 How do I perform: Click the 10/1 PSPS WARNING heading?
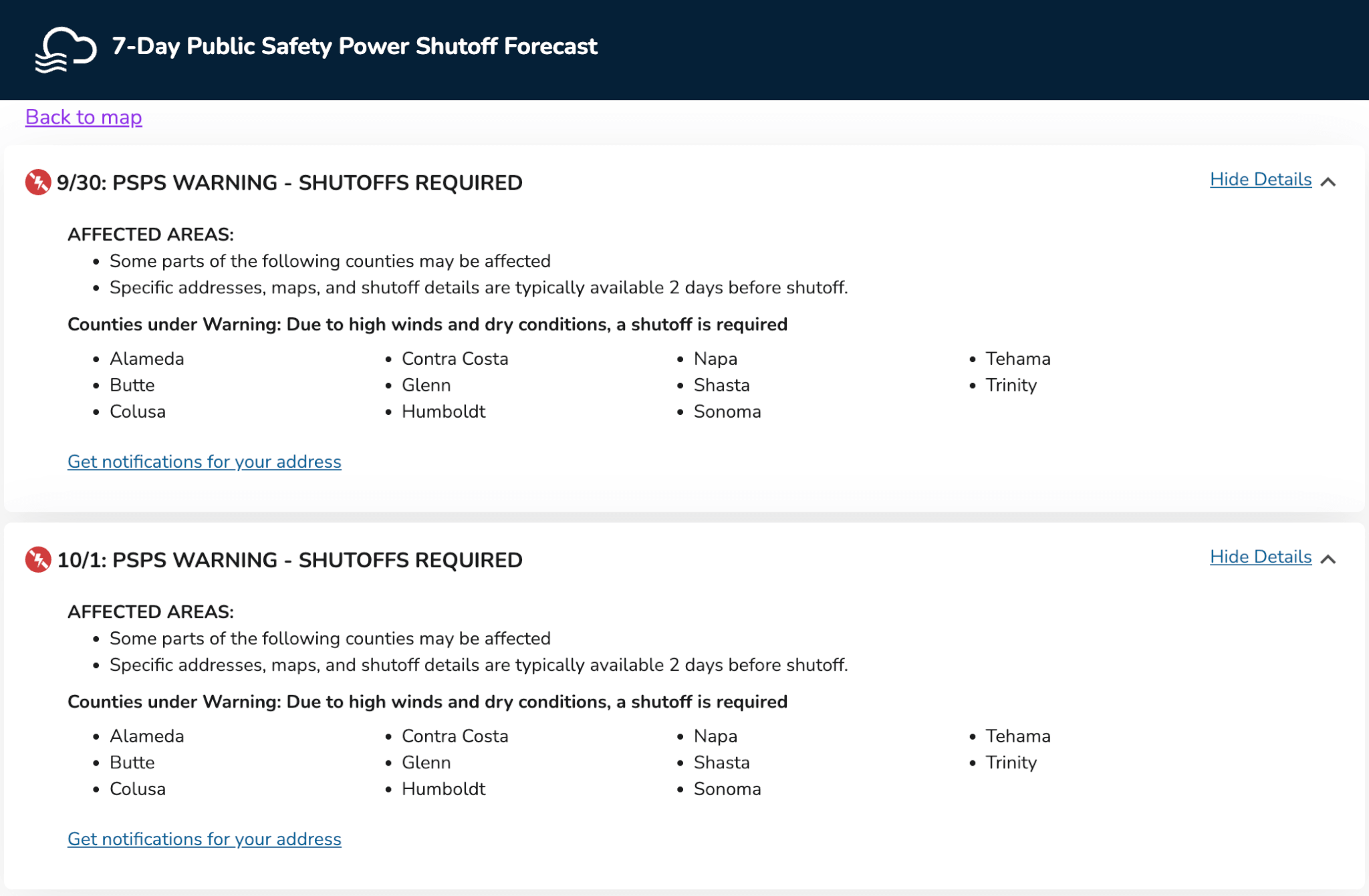tap(289, 560)
